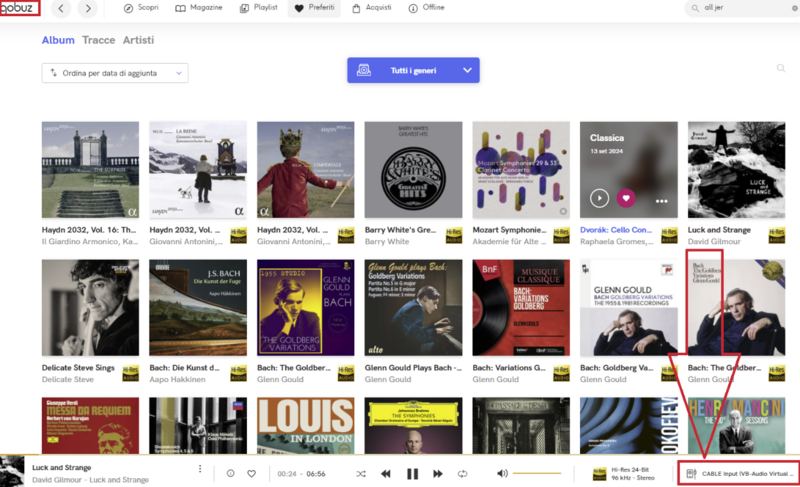
Task: Go to the previous track
Action: 386,473
